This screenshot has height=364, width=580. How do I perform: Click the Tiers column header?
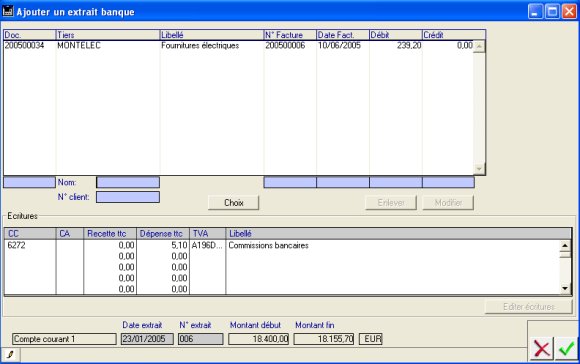coord(108,35)
